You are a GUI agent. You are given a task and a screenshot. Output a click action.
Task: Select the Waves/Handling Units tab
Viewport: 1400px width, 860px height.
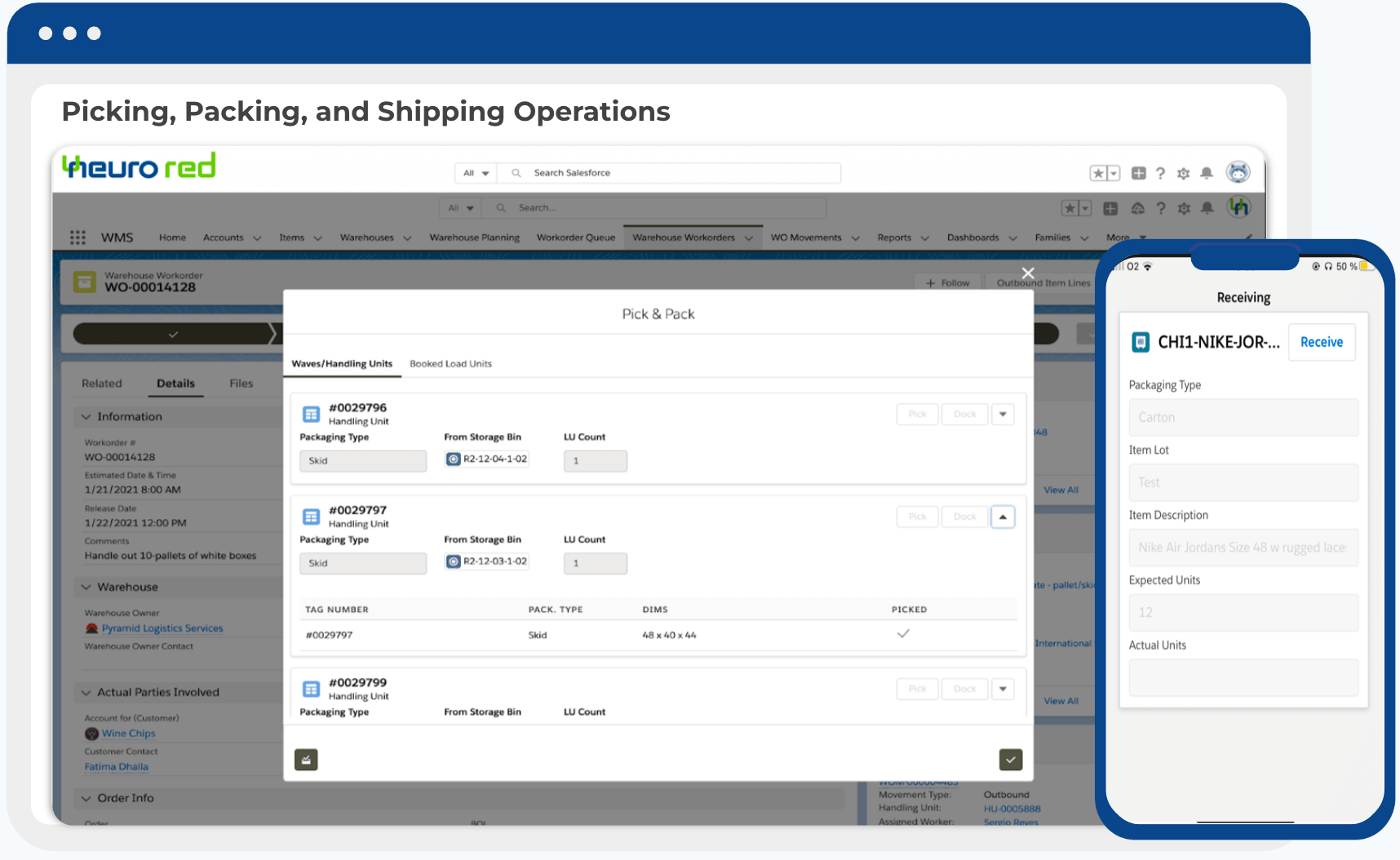(342, 364)
